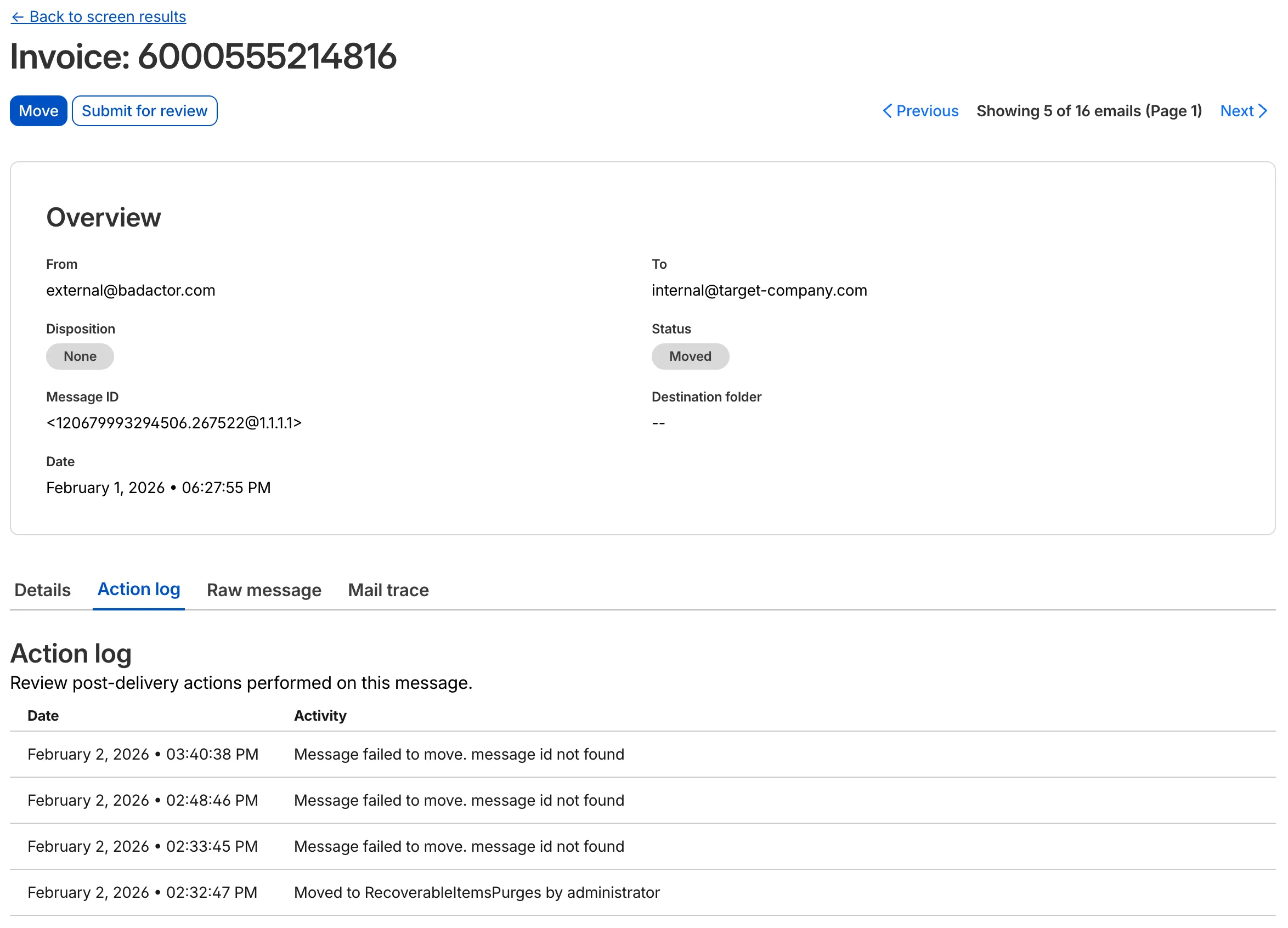Click sender address external@badactor.com

tap(131, 290)
